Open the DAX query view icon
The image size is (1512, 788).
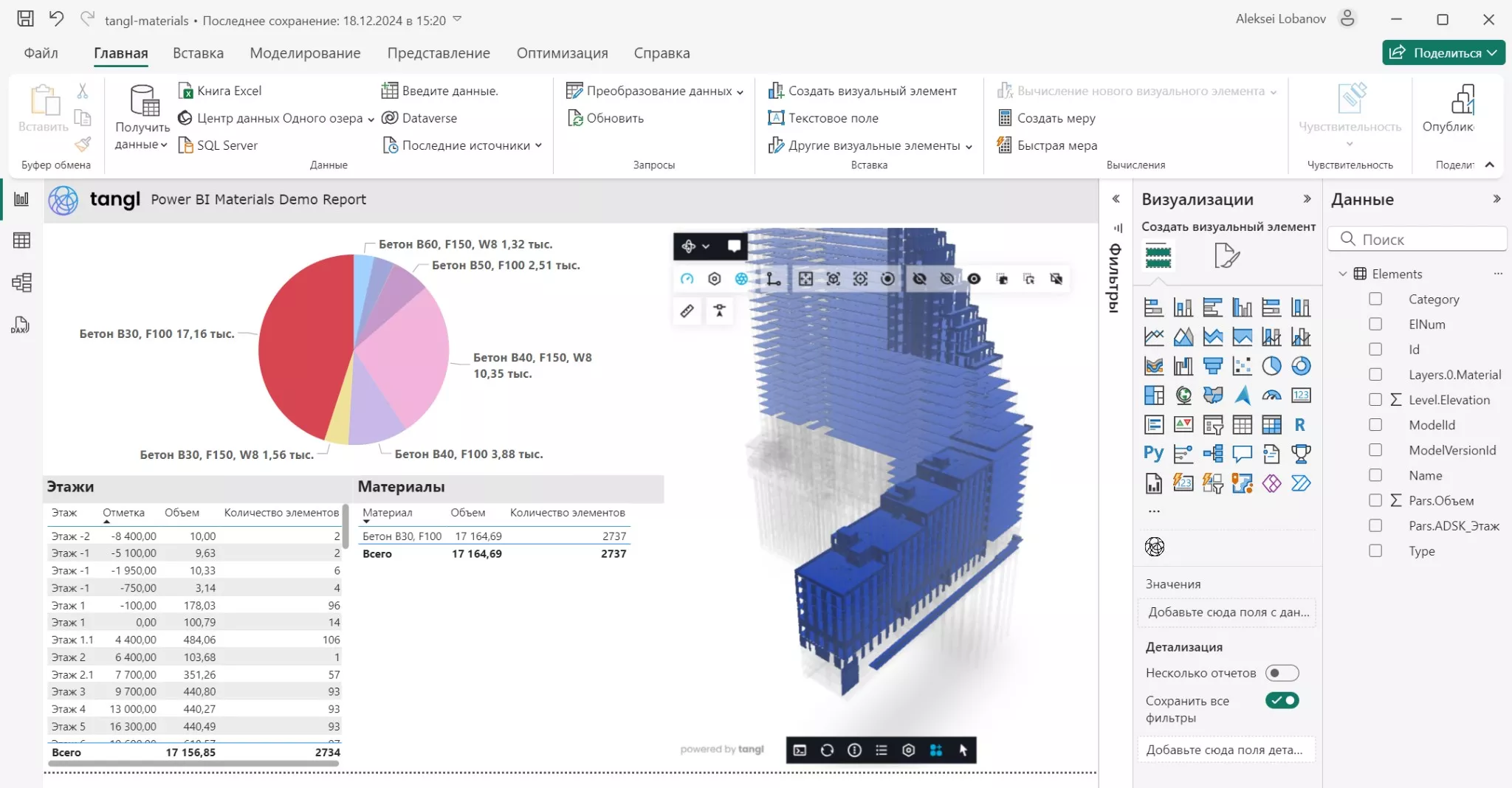coord(21,325)
